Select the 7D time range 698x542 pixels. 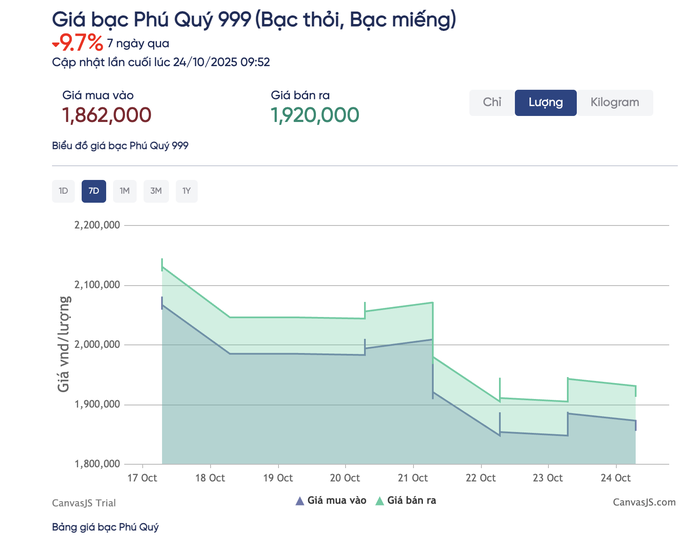pyautogui.click(x=94, y=190)
